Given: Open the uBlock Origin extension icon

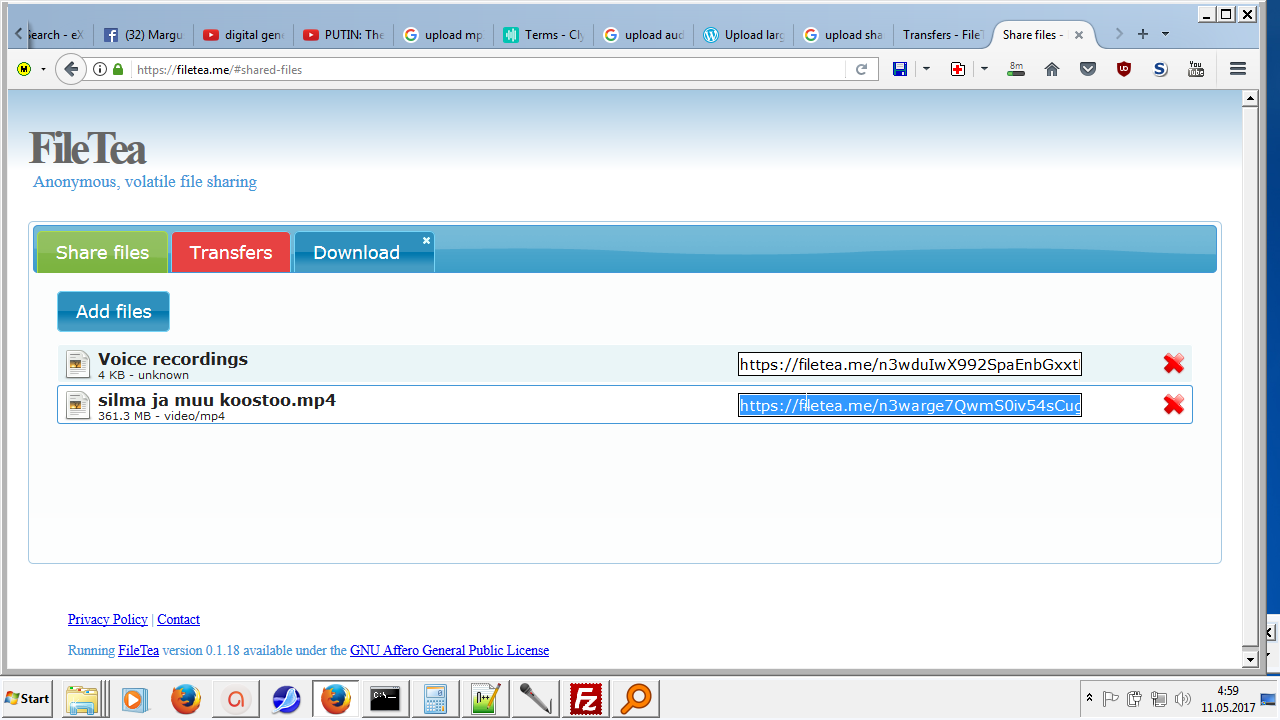Looking at the screenshot, I should (x=1124, y=69).
